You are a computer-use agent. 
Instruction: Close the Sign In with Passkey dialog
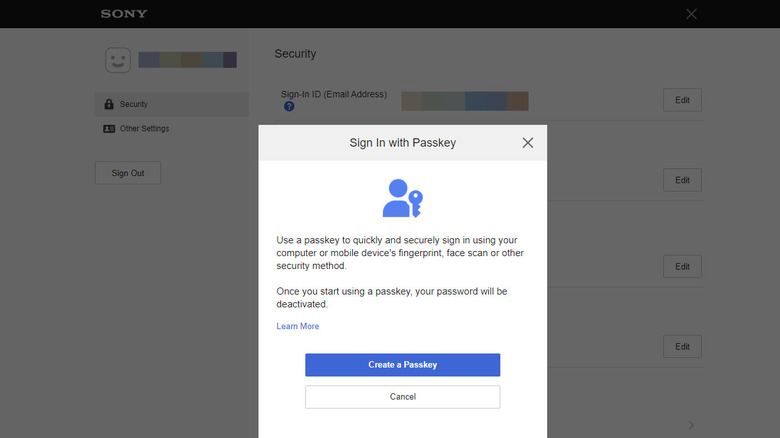pos(528,143)
